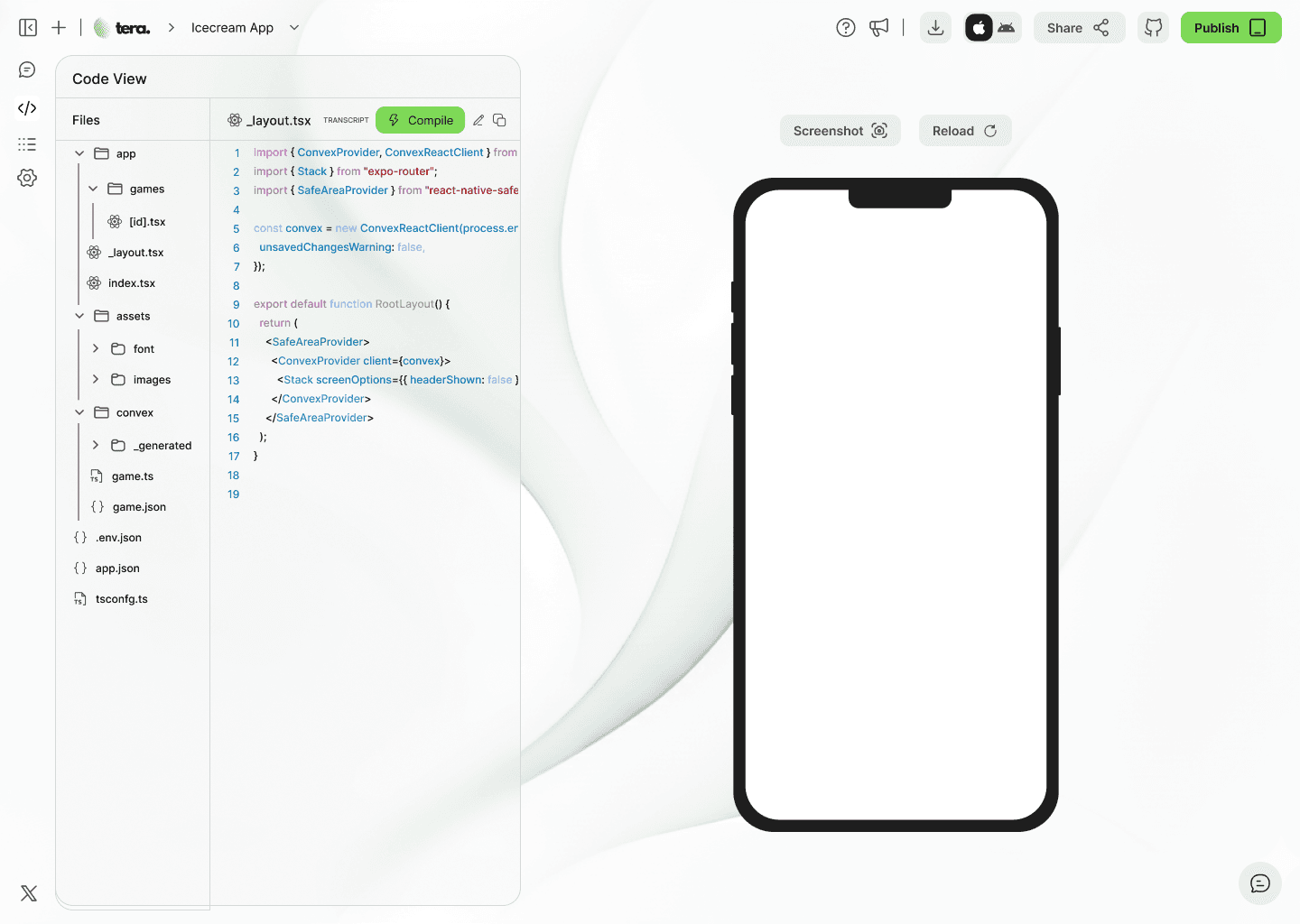Click the _layout.tsx file tab title
This screenshot has width=1300, height=924.
pos(279,120)
